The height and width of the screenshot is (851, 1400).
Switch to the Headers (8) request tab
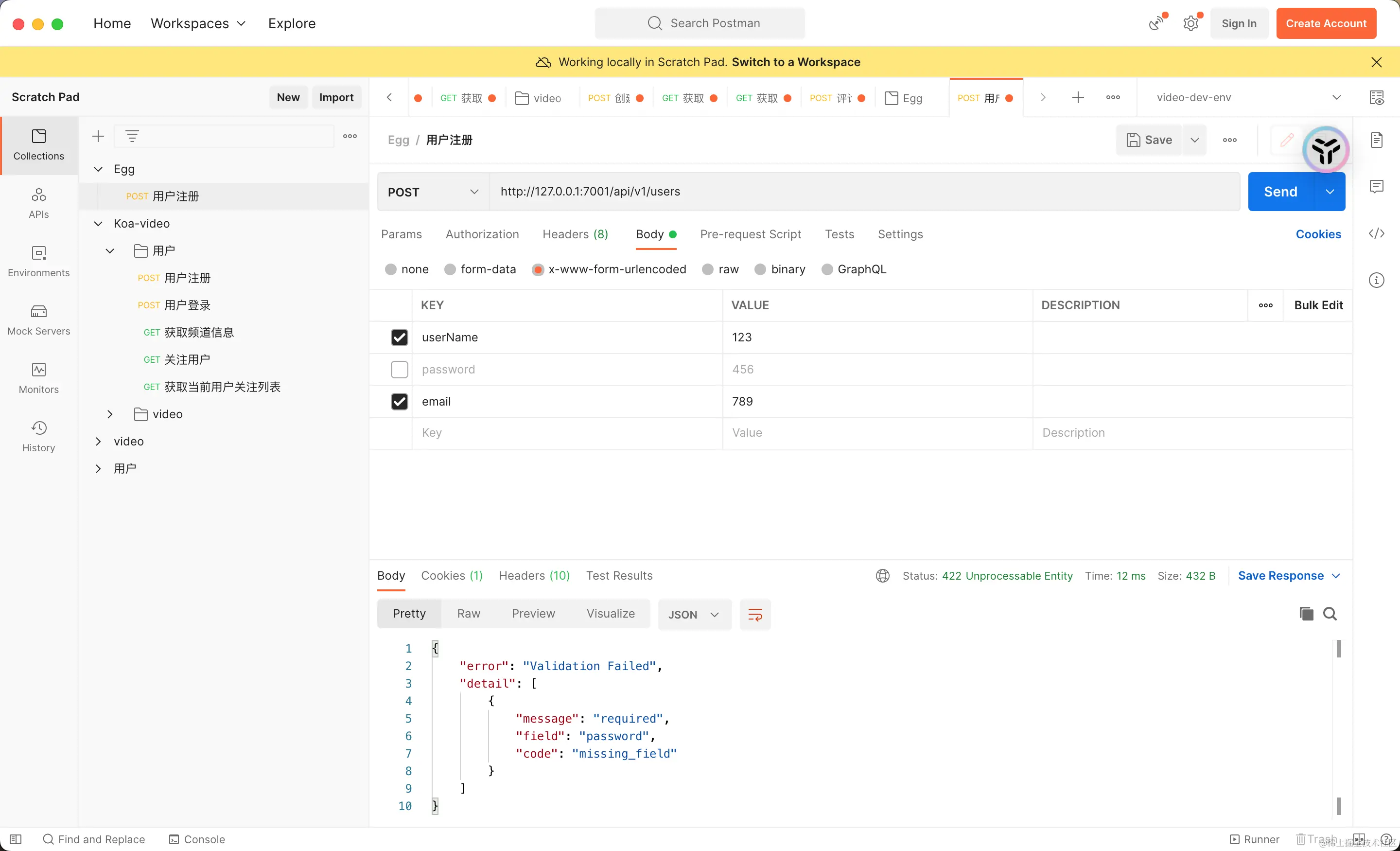click(575, 234)
